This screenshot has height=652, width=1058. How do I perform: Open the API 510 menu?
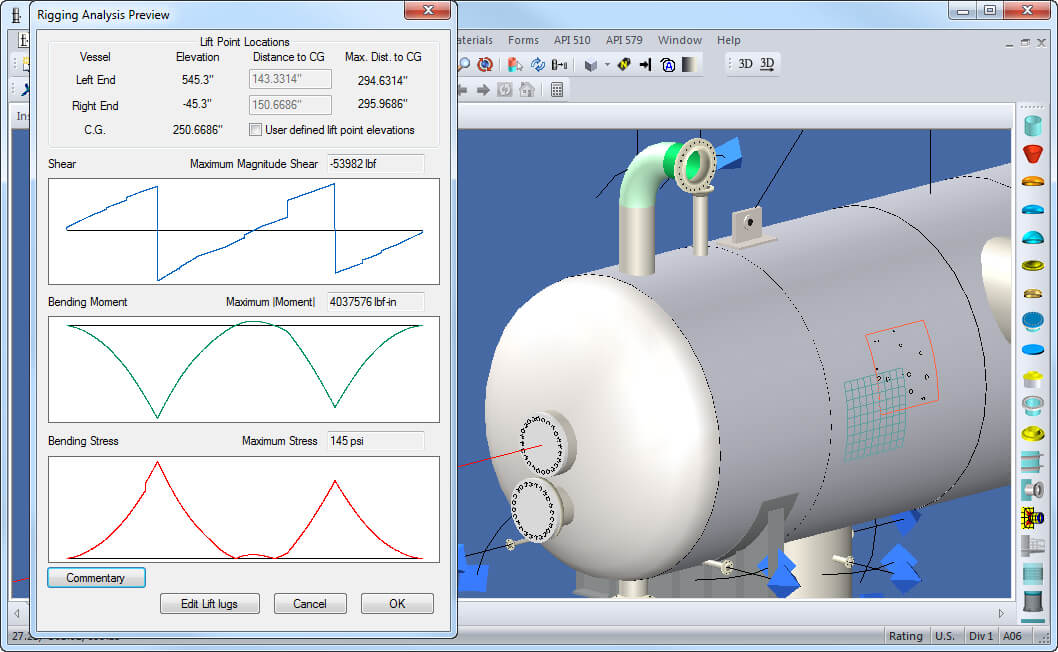pos(572,40)
